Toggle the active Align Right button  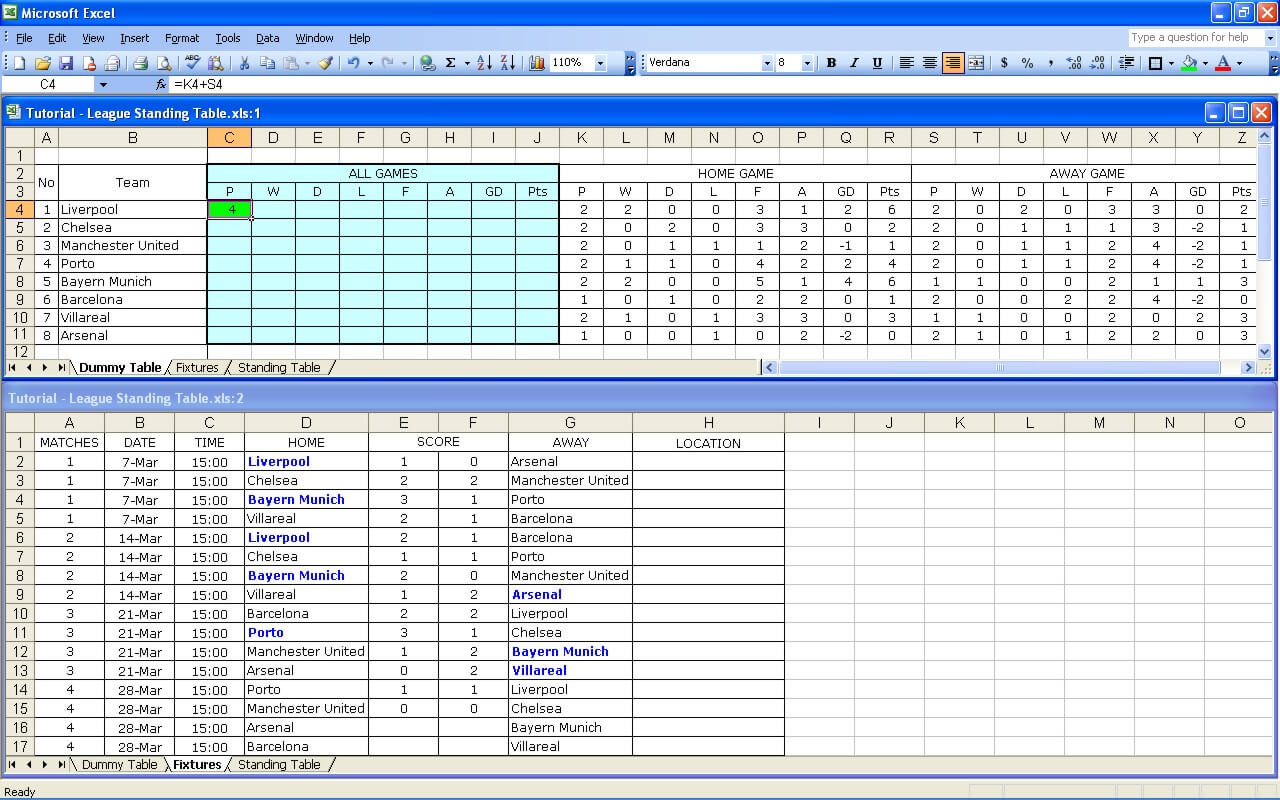click(953, 63)
